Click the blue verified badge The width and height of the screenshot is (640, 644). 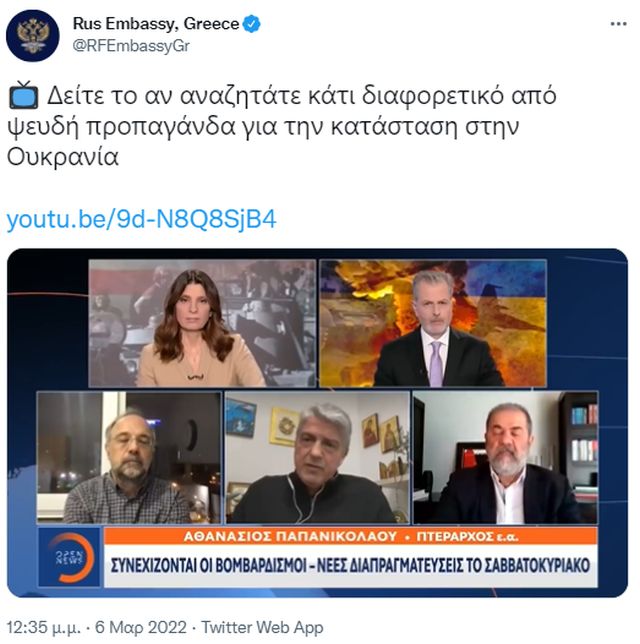click(x=251, y=24)
